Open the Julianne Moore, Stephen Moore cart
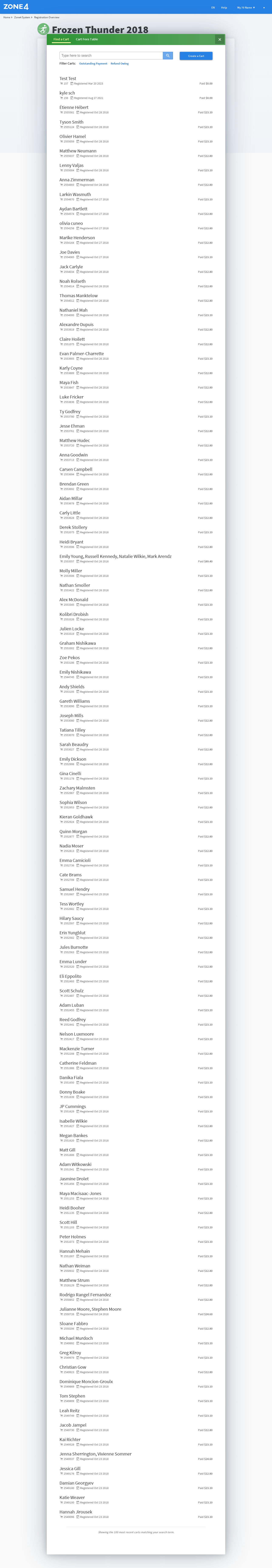 [90, 1309]
